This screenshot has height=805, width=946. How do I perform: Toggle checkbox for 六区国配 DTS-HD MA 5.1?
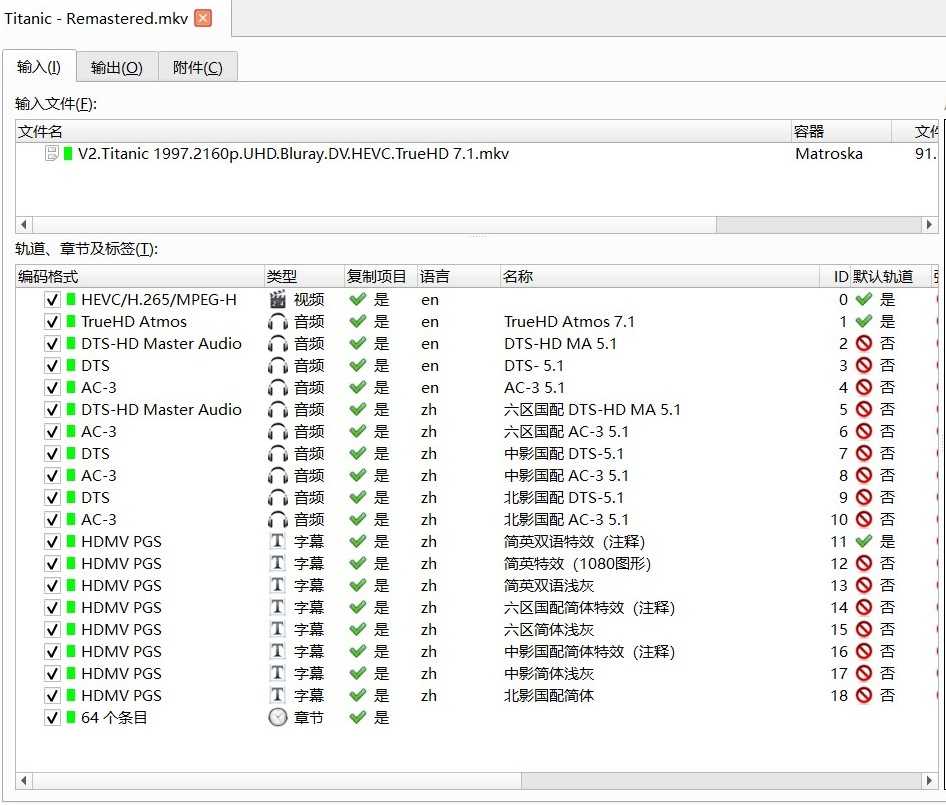(x=52, y=410)
